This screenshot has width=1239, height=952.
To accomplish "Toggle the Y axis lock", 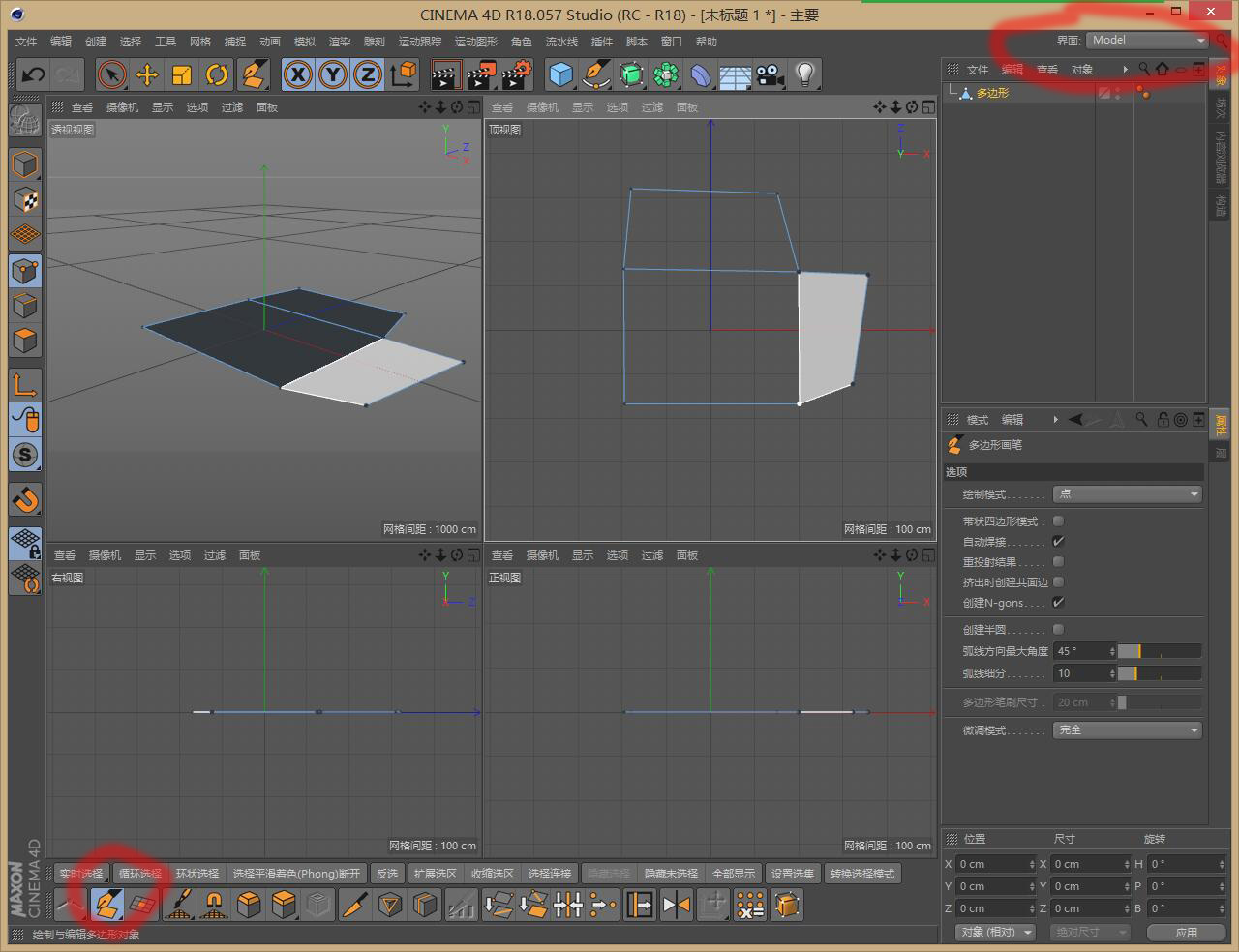I will coord(333,74).
